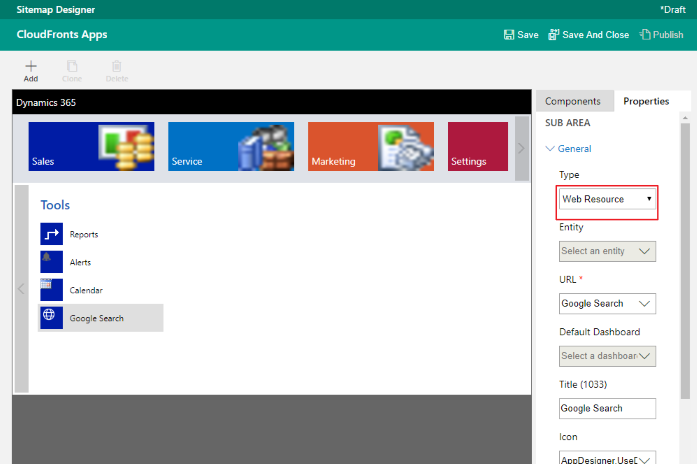Select the Tools group heading

click(x=55, y=205)
